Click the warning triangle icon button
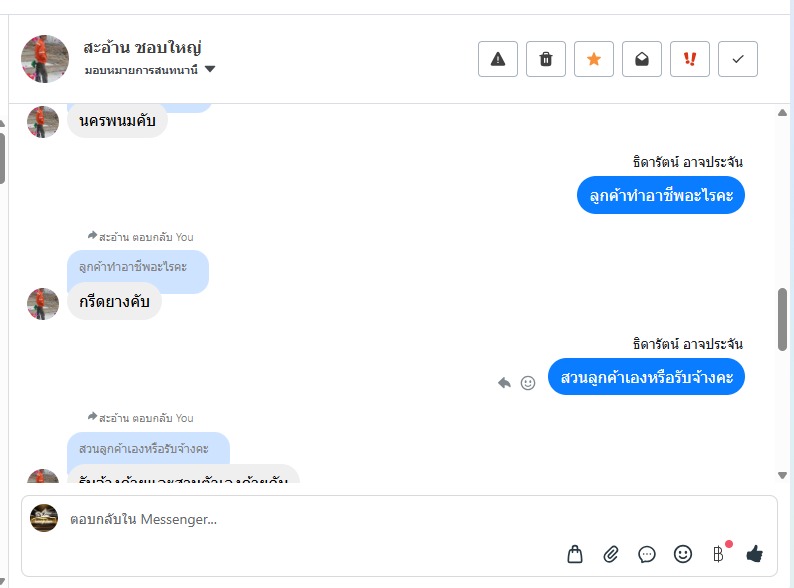This screenshot has width=794, height=588. (498, 59)
